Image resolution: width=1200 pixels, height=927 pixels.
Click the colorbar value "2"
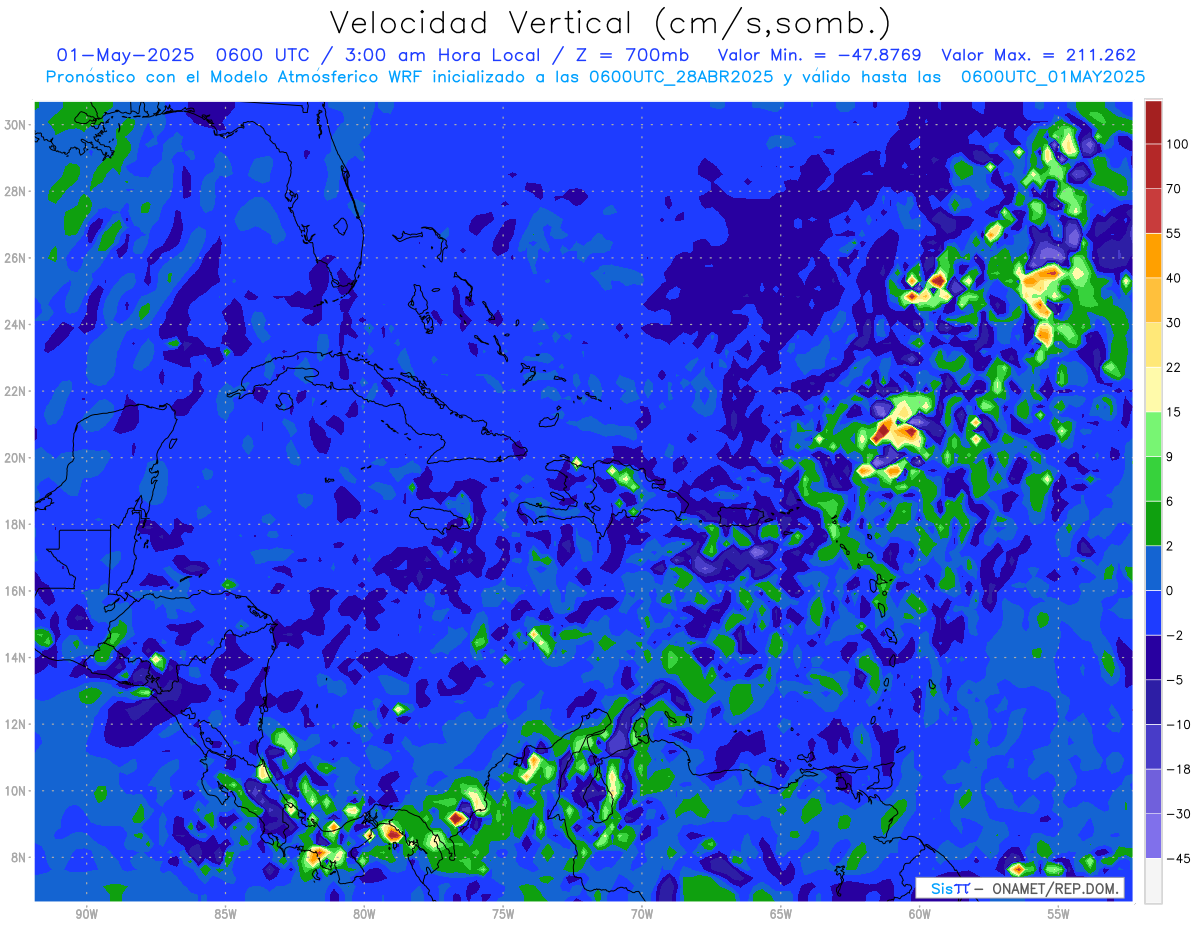(x=1170, y=546)
